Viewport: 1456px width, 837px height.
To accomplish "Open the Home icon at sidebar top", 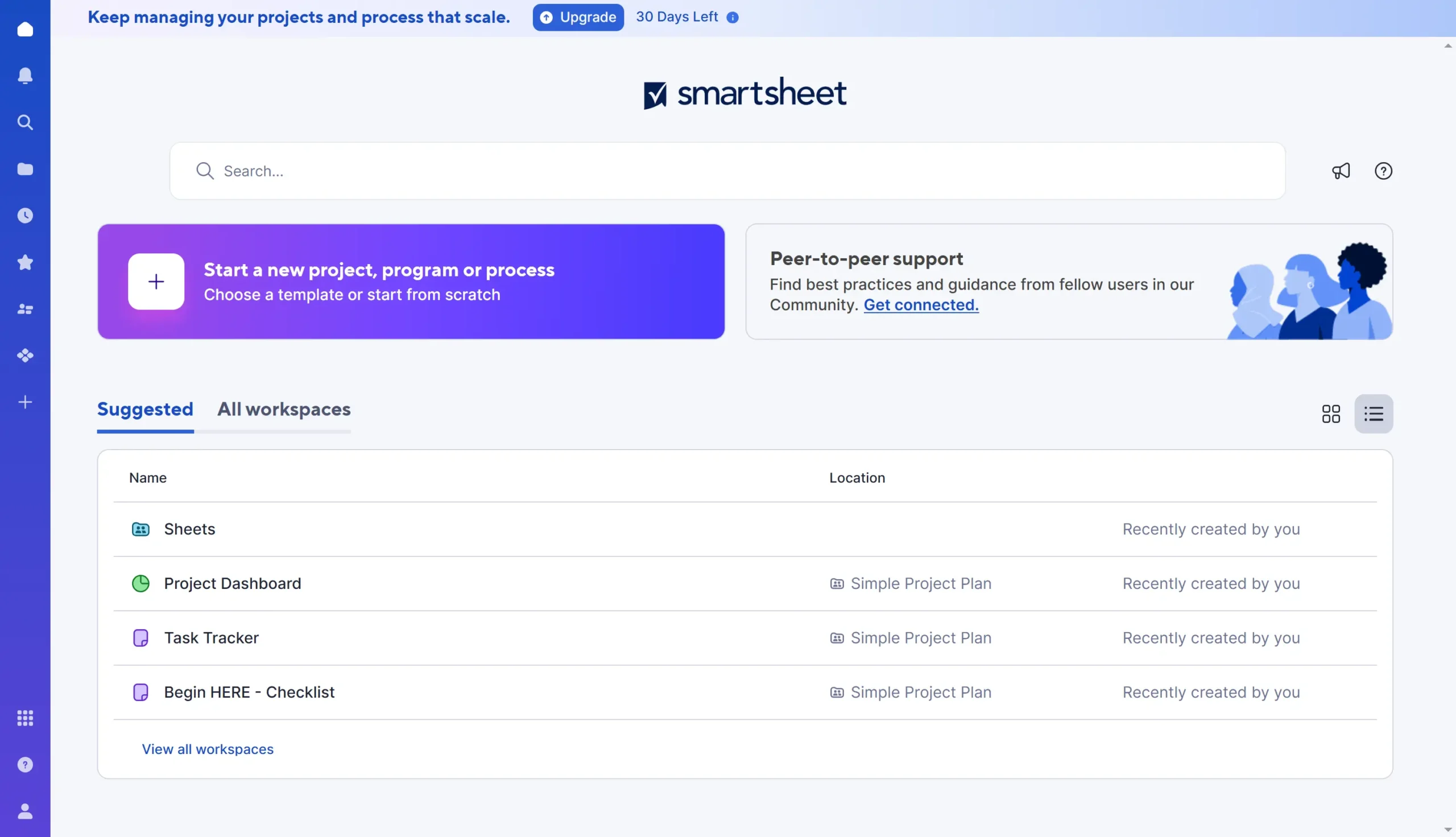I will click(x=25, y=29).
